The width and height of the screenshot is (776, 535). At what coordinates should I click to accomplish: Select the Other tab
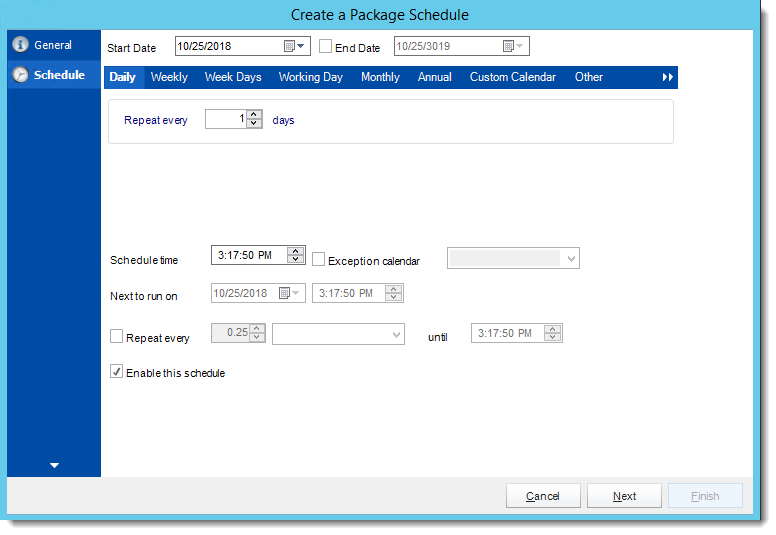588,77
